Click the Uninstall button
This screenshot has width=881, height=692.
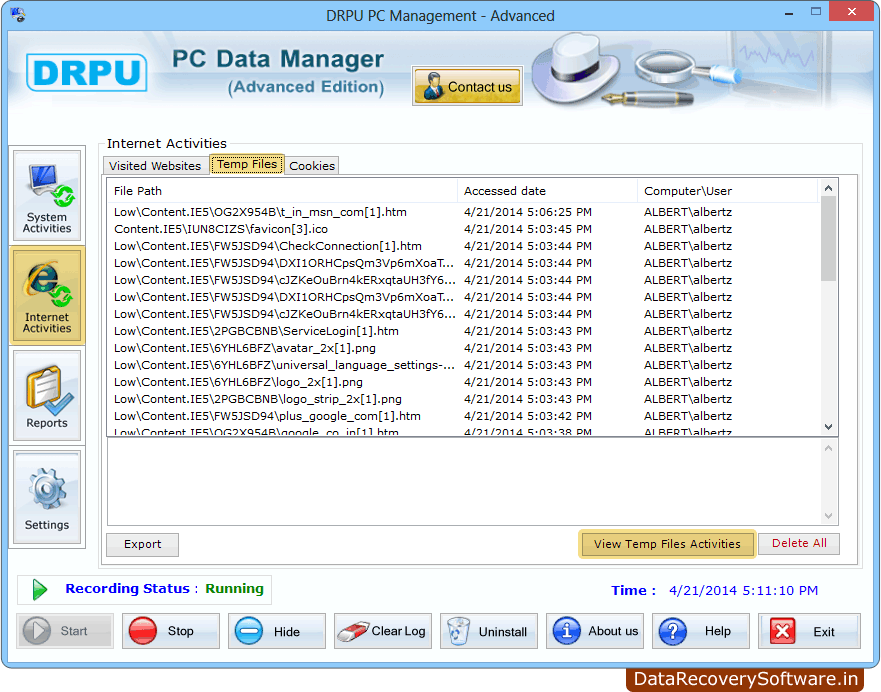[x=489, y=631]
